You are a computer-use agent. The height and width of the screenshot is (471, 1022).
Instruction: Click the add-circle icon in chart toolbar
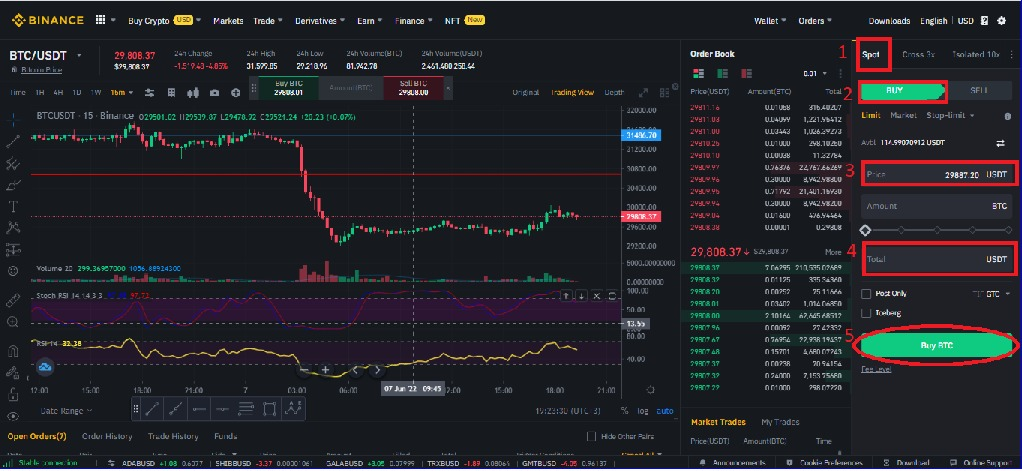click(236, 93)
